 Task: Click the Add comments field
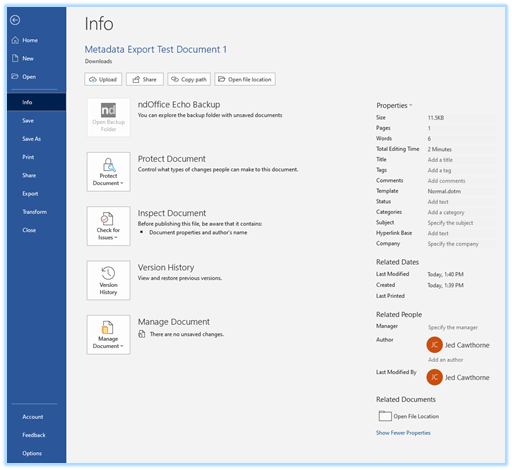462,181
